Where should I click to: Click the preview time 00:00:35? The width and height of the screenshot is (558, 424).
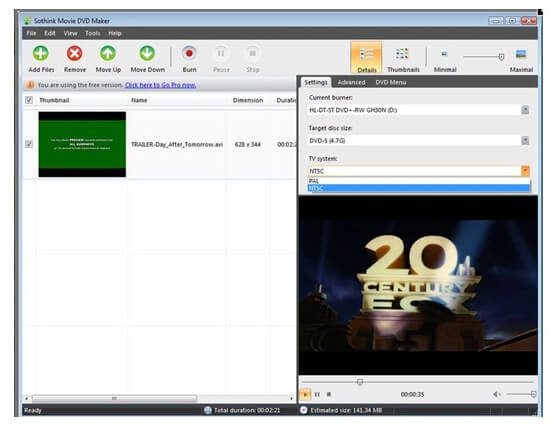pyautogui.click(x=412, y=394)
